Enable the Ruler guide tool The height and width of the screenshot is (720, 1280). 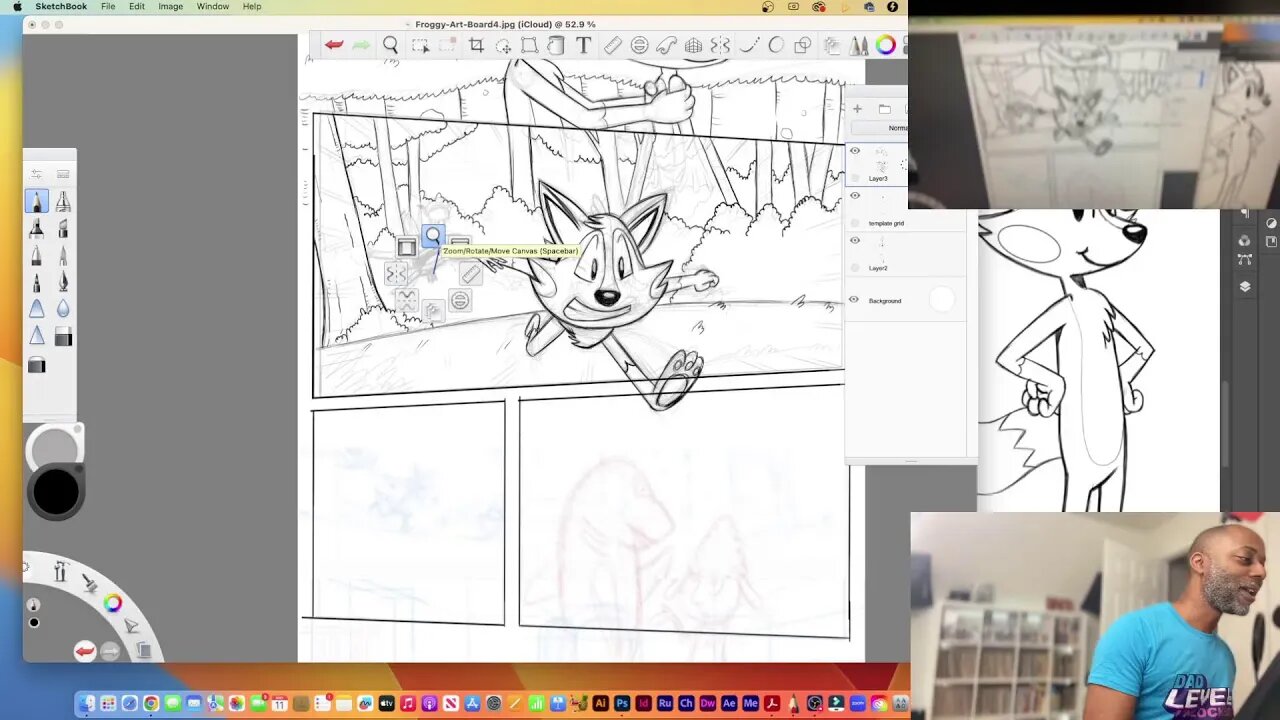tap(613, 45)
